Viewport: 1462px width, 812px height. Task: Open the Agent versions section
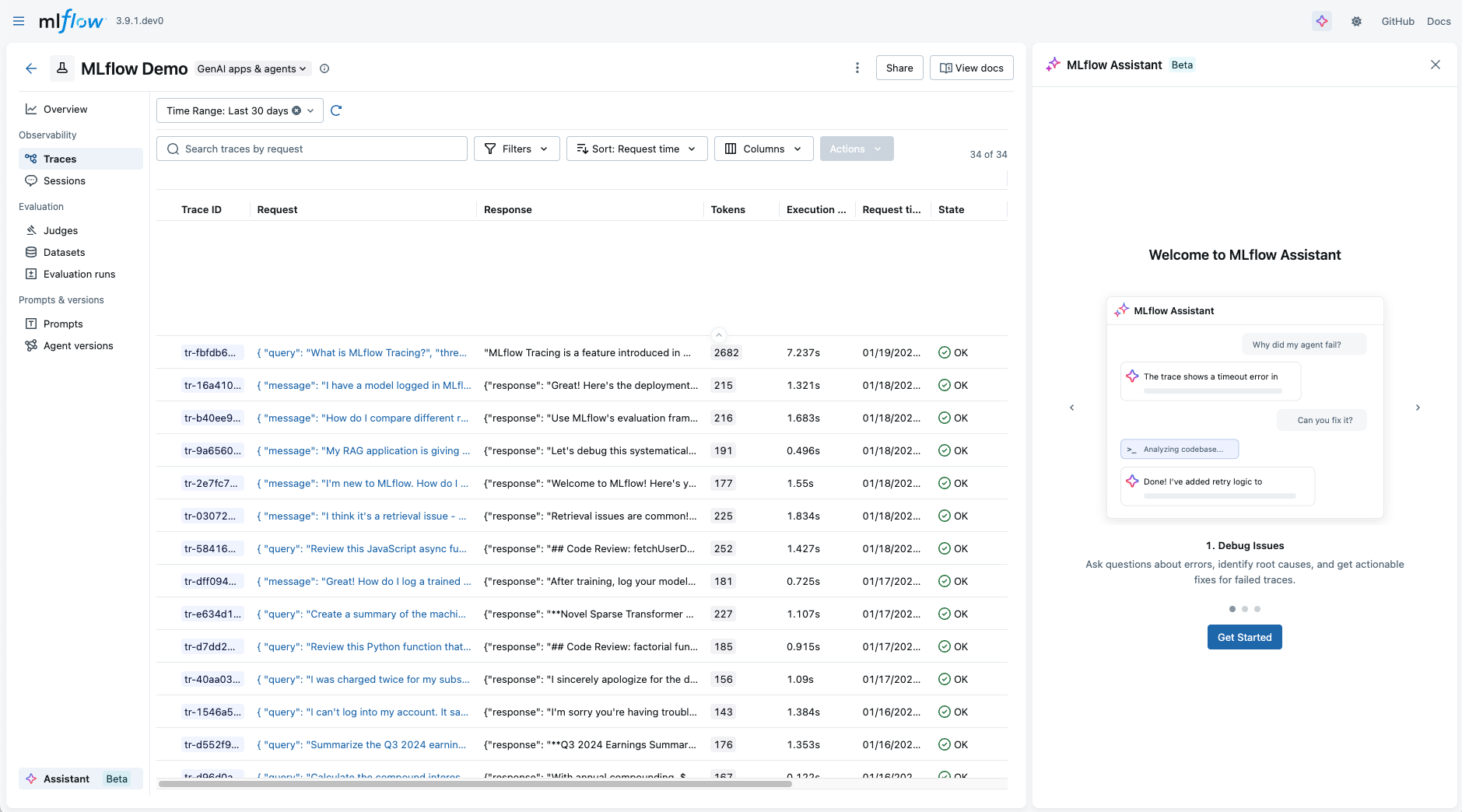[x=77, y=345]
